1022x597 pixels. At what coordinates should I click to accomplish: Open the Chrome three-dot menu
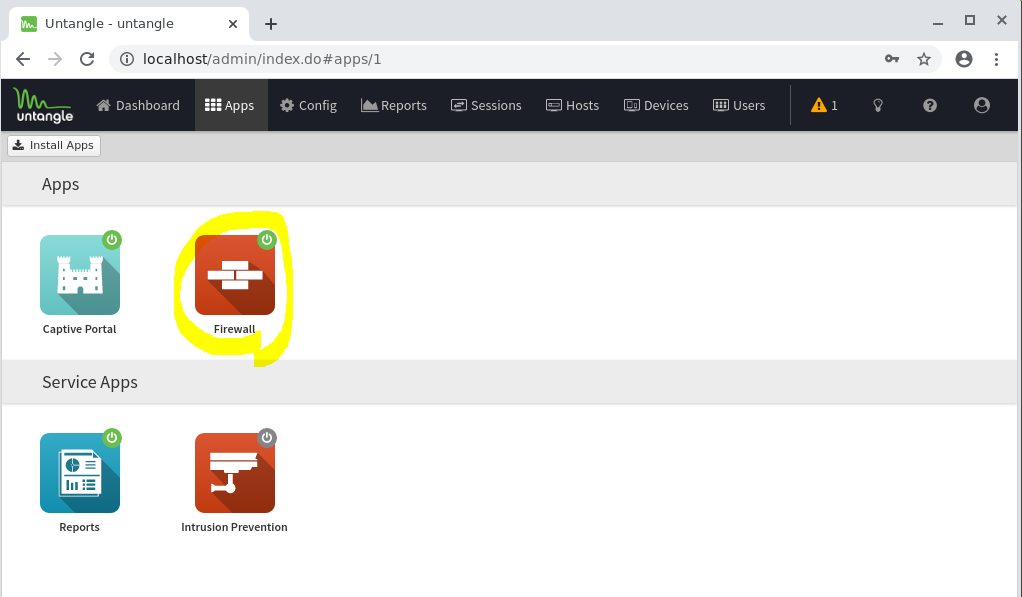point(997,59)
